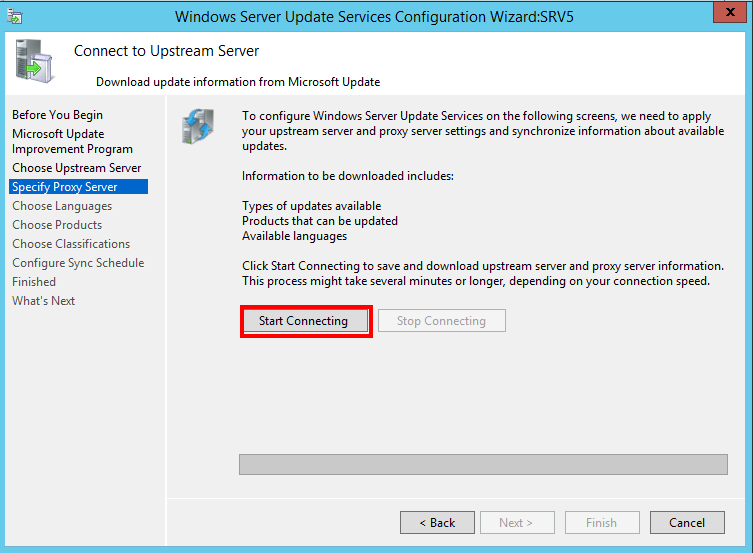The image size is (753, 553).
Task: Click the 'Information to be downloaded includes:' text
Action: click(348, 176)
